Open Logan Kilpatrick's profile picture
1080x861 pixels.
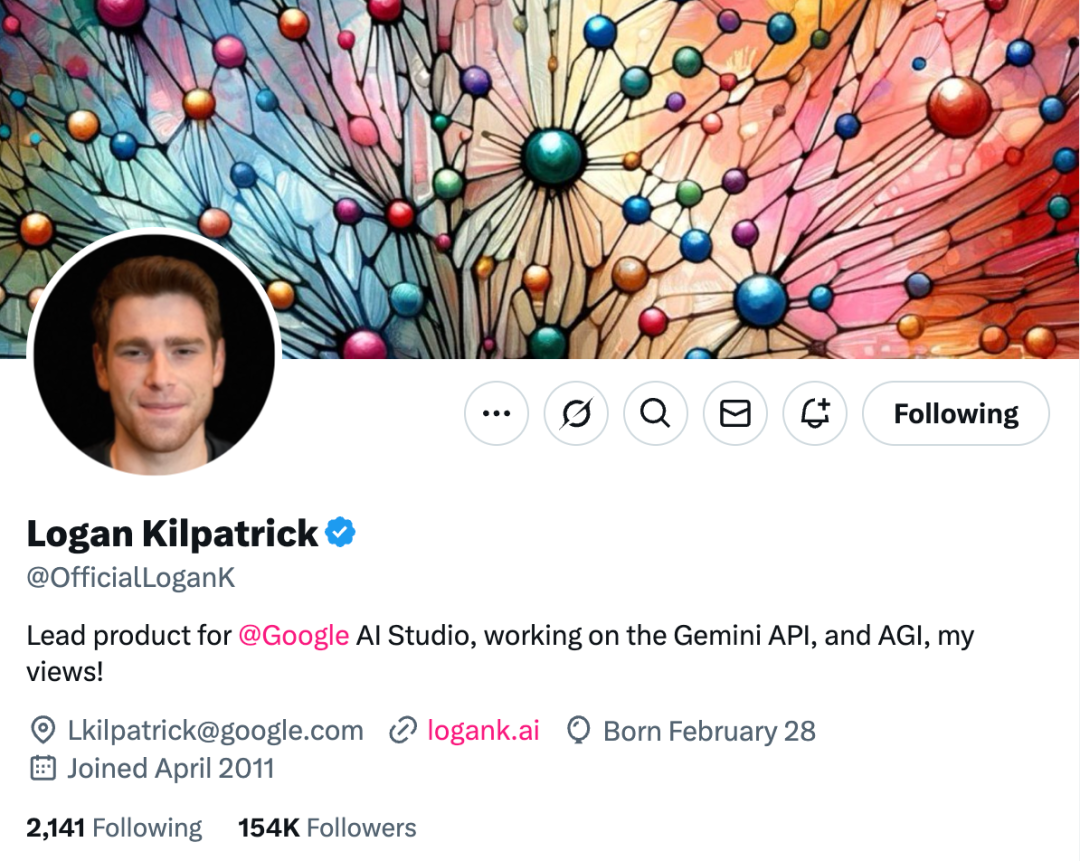pos(154,354)
